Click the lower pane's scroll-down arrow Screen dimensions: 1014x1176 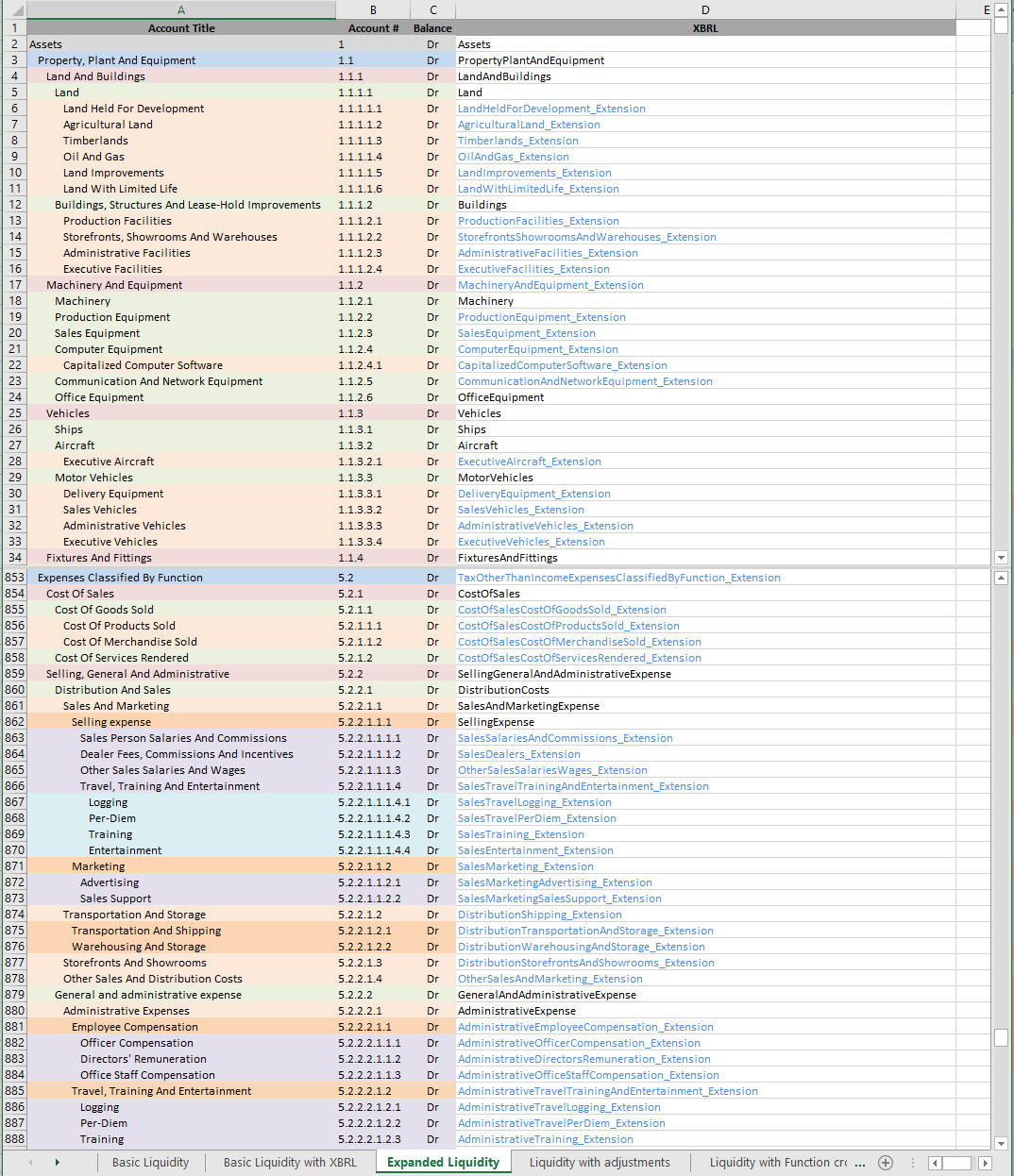coord(1002,1143)
